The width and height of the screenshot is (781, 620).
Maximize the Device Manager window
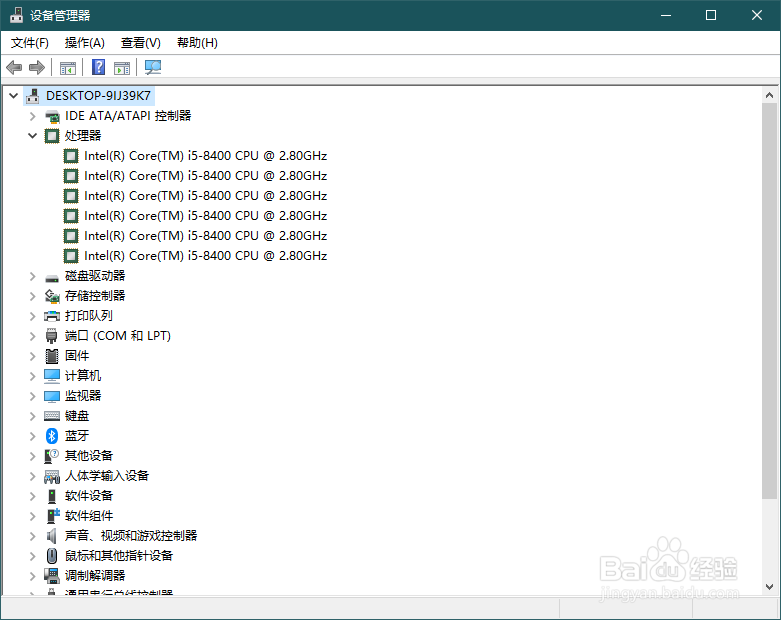tap(711, 15)
